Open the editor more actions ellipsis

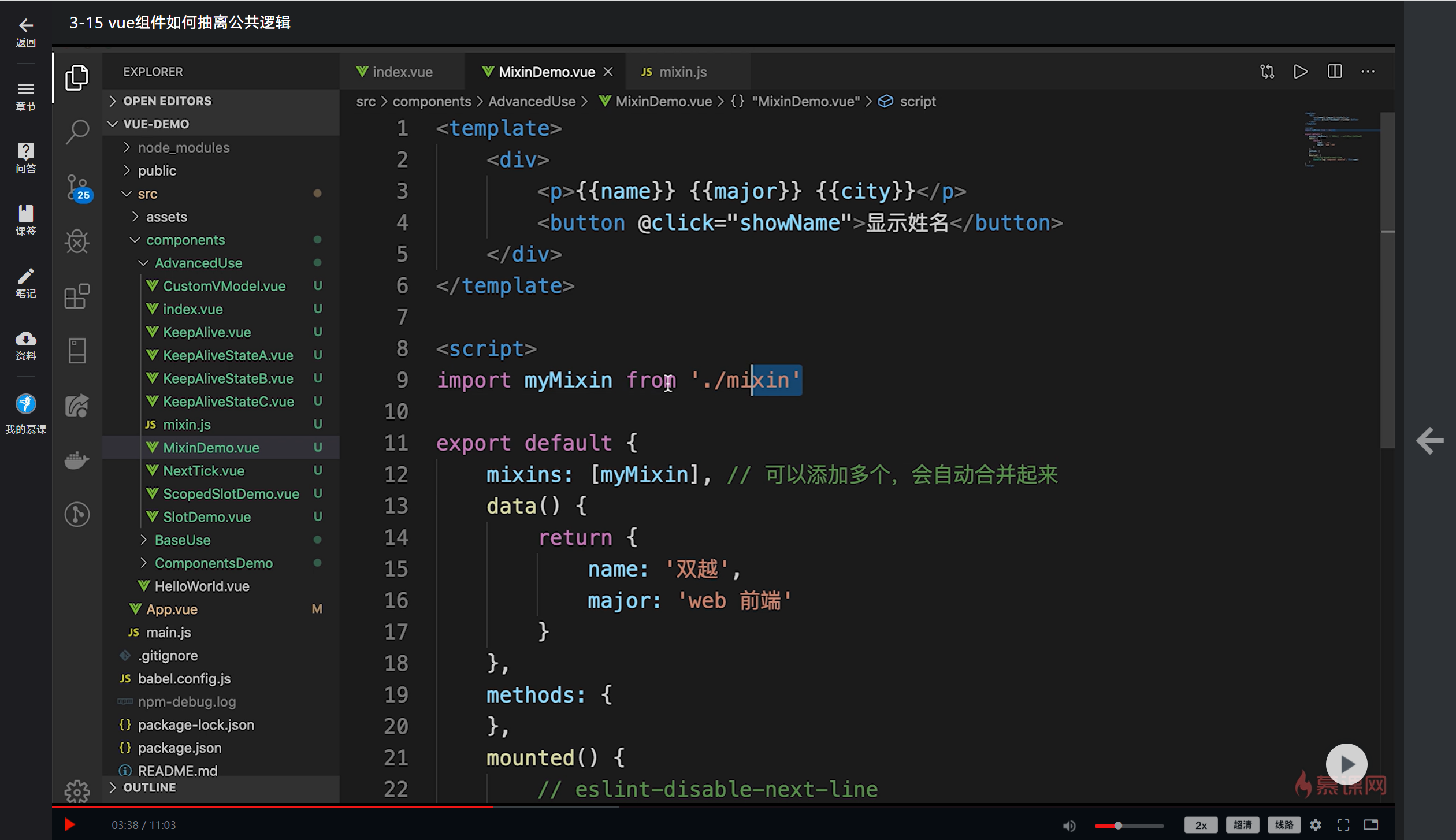1368,72
